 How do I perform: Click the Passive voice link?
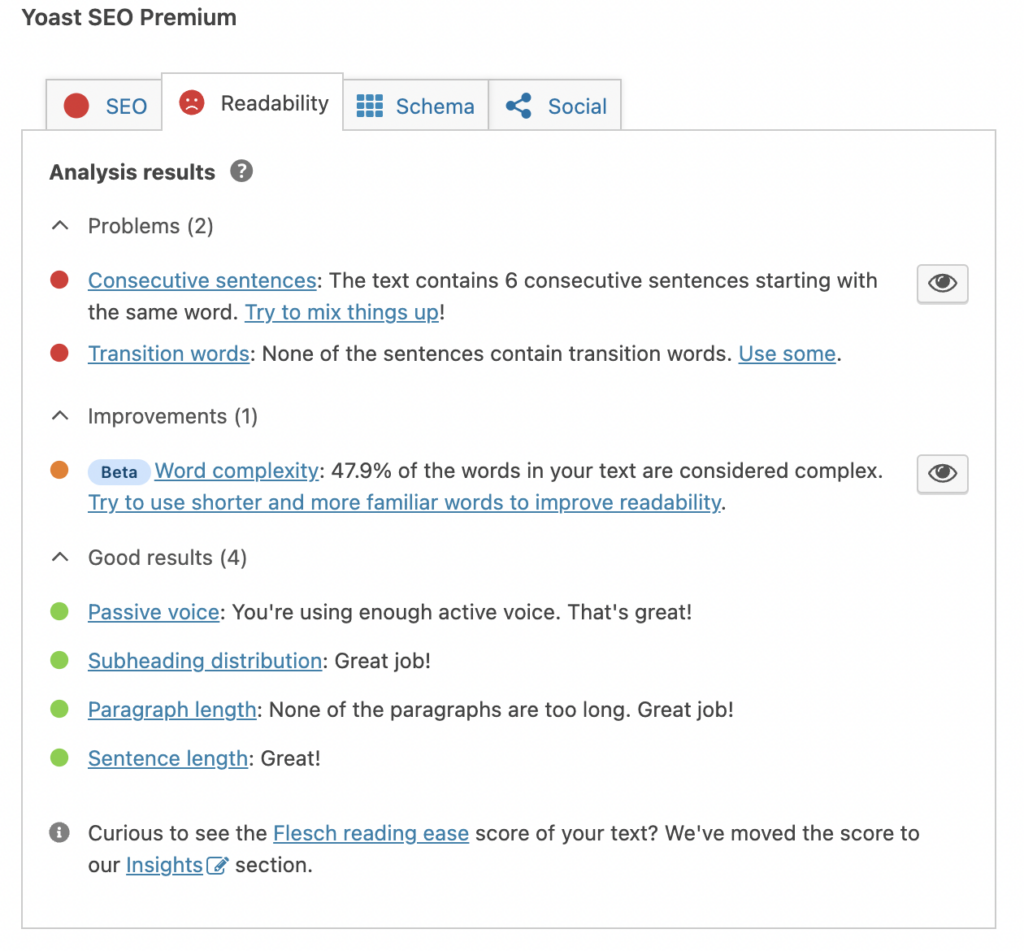(153, 612)
